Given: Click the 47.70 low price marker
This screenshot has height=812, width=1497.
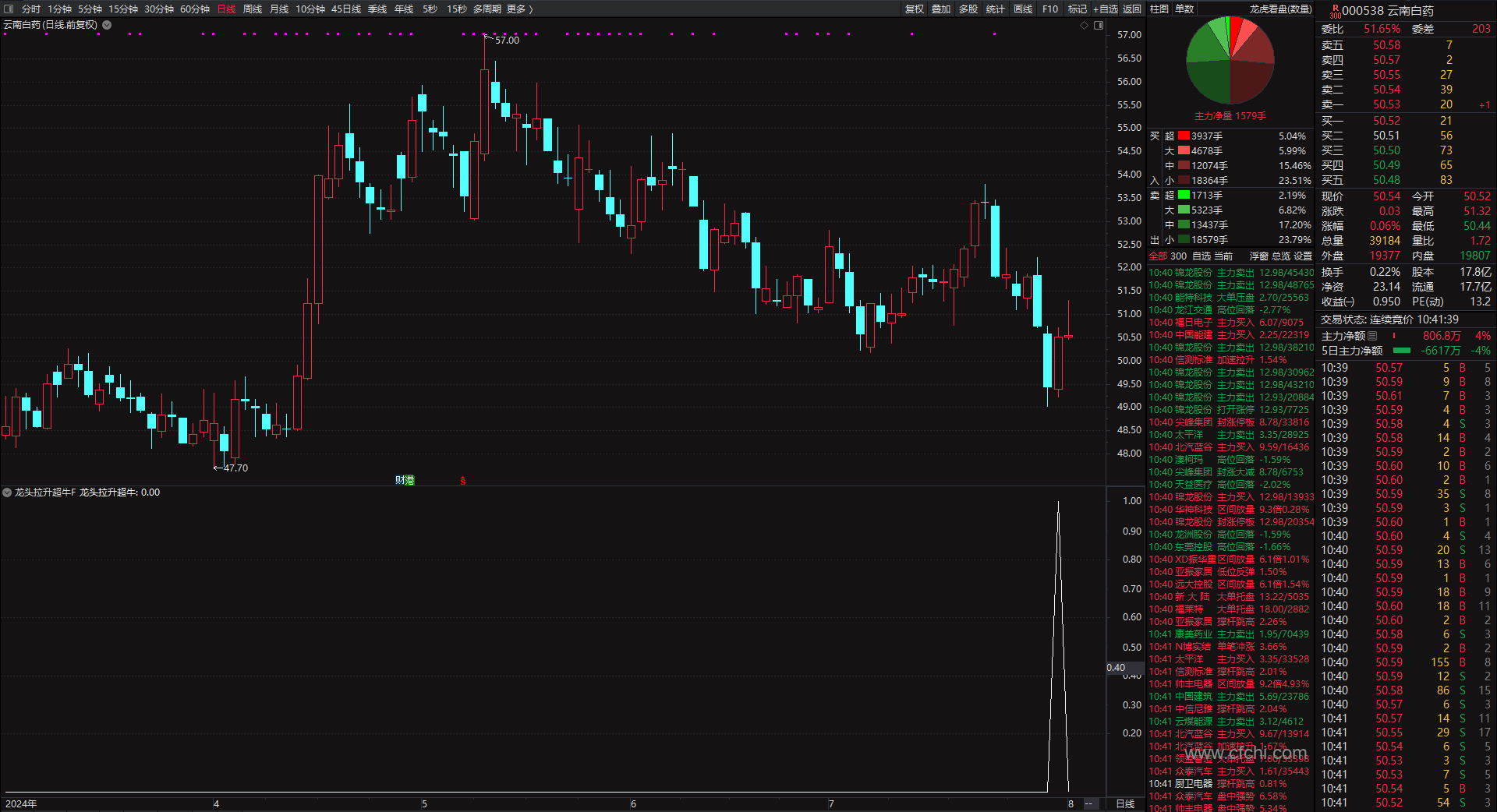Looking at the screenshot, I should coord(235,468).
